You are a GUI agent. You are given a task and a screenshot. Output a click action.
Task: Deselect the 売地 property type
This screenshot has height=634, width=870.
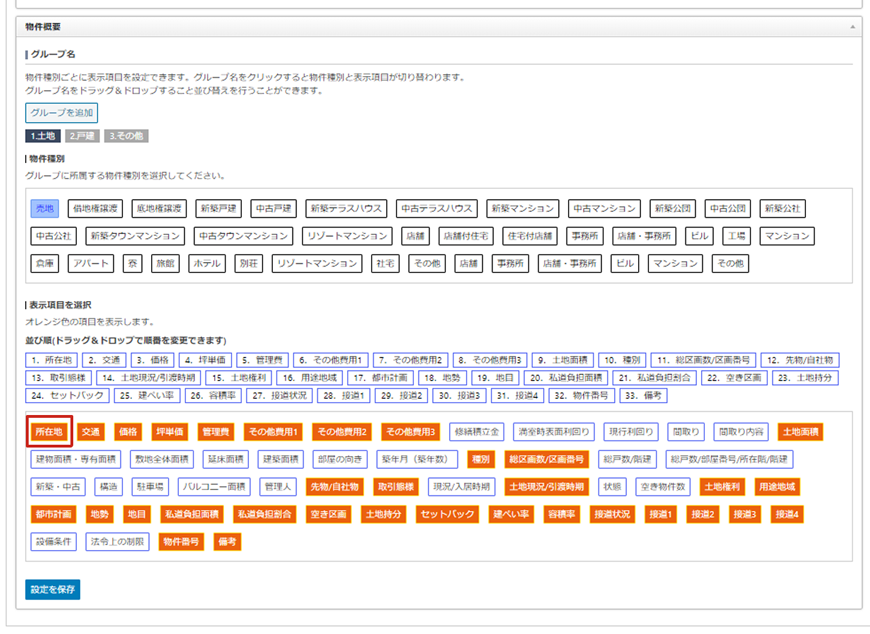[x=46, y=209]
